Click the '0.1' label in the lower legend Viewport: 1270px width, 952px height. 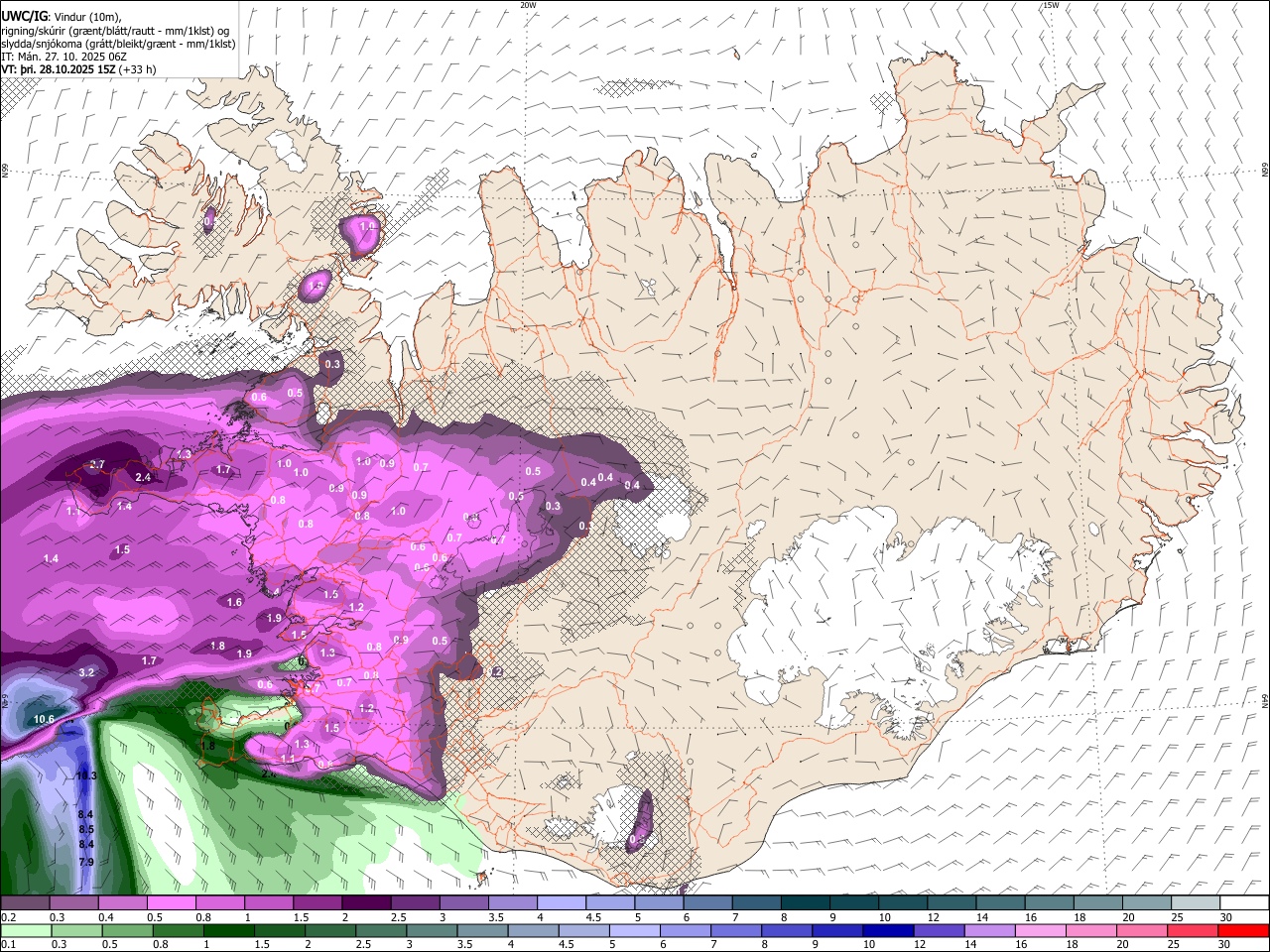click(8, 944)
